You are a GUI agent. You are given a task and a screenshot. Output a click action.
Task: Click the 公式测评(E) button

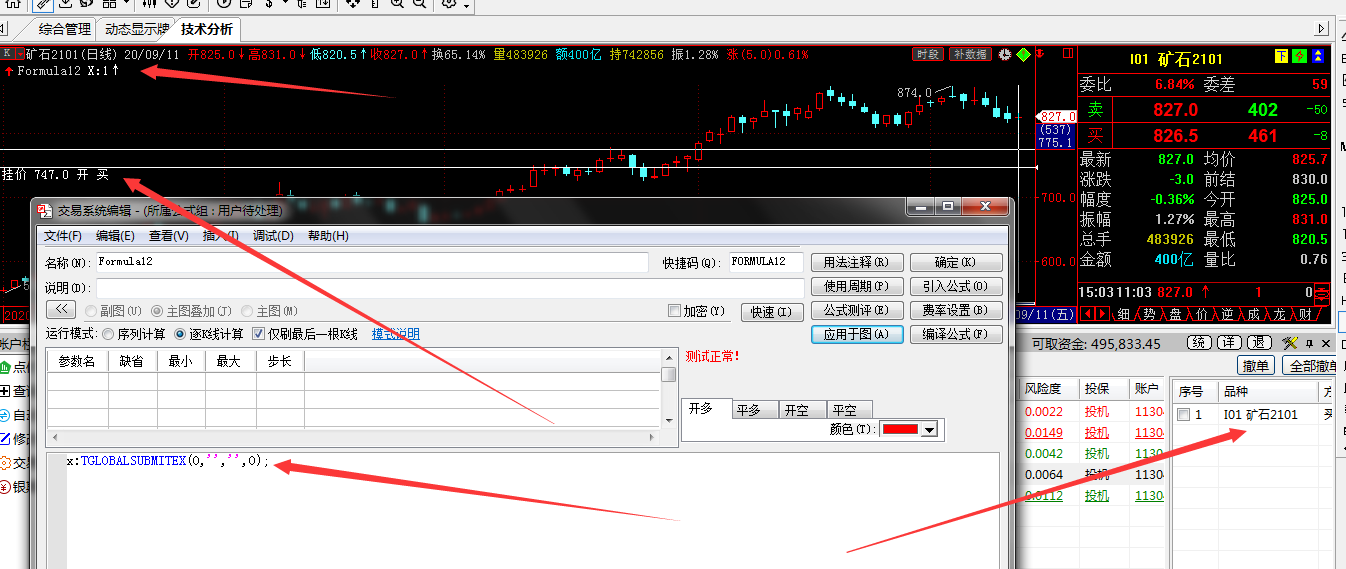(857, 310)
